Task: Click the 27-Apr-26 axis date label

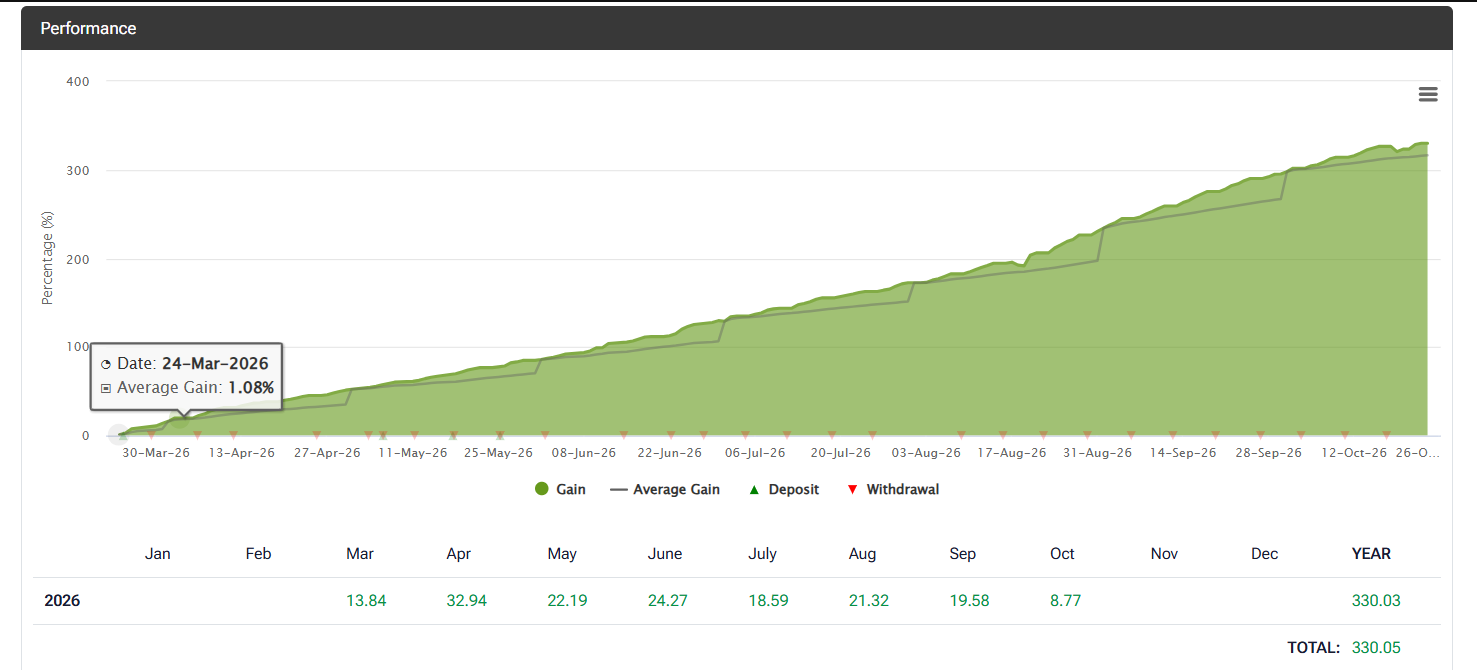Action: (x=327, y=453)
